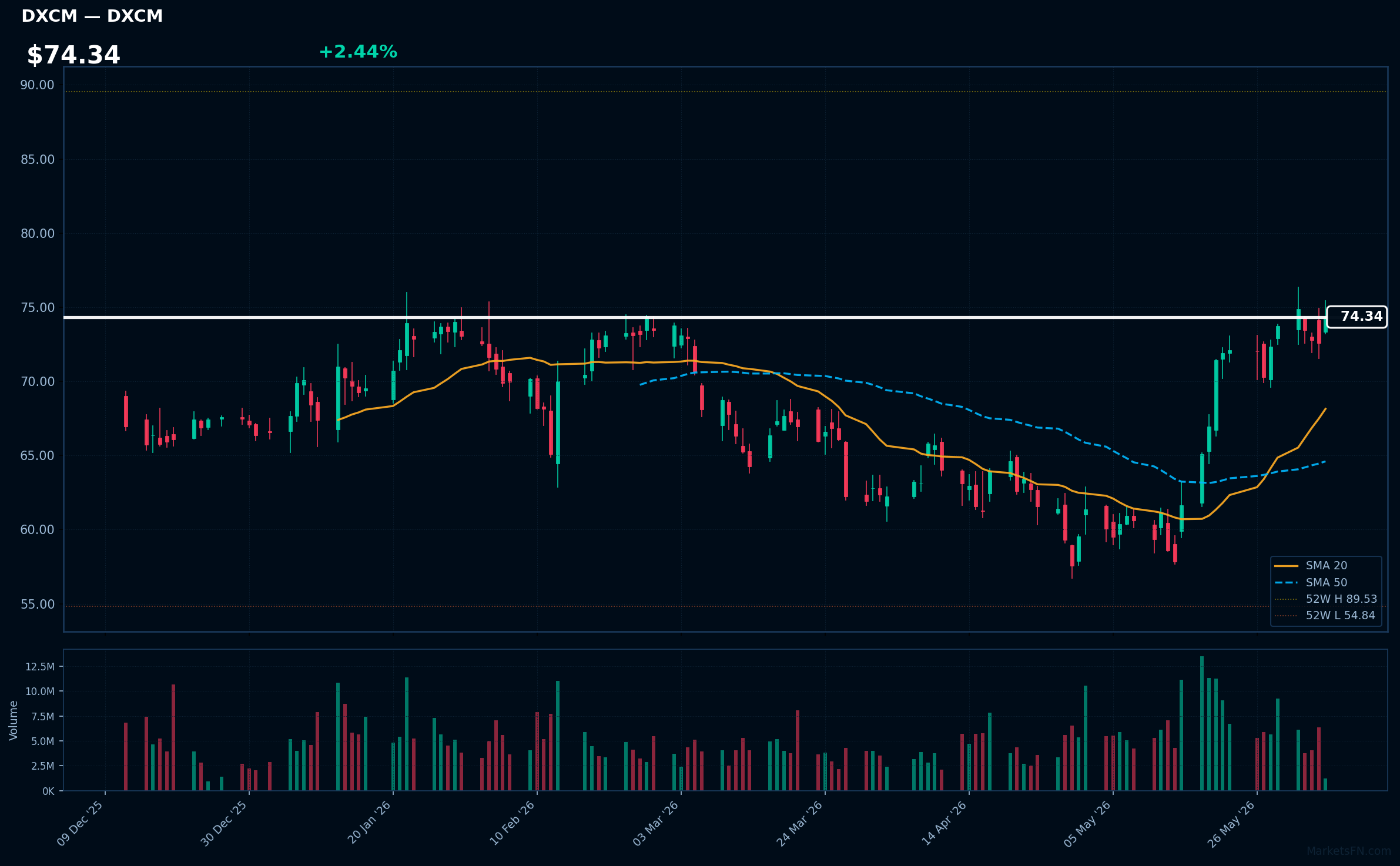The width and height of the screenshot is (1400, 866).
Task: Click the 26 May '26 date label
Action: pyautogui.click(x=1232, y=824)
